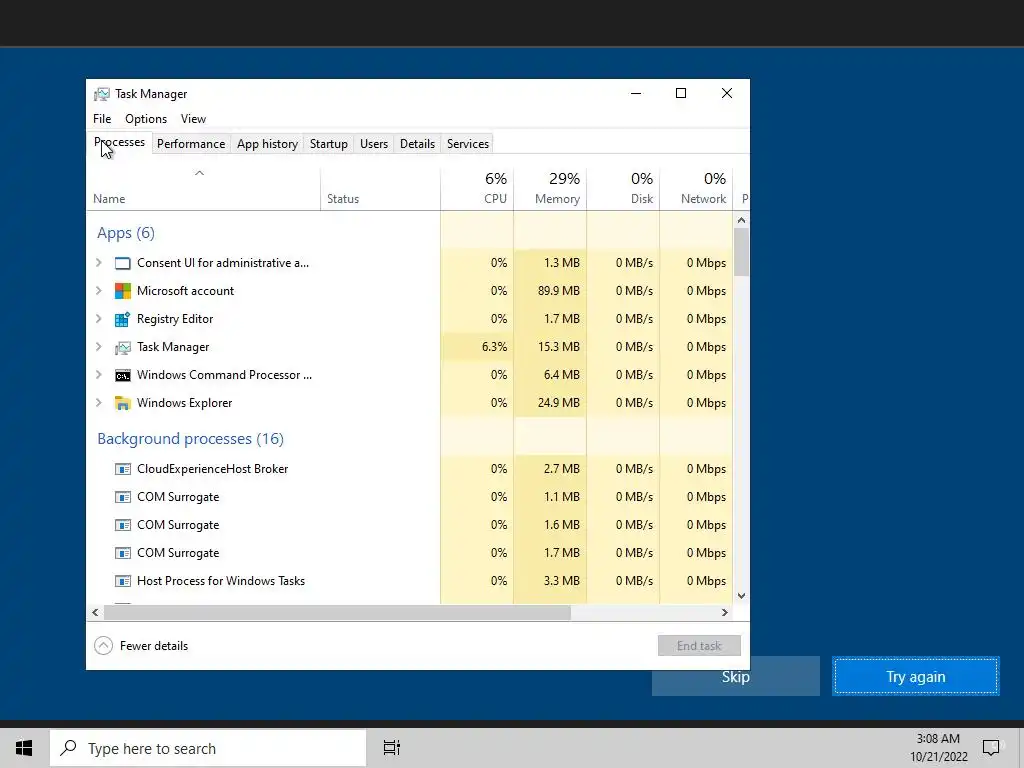1024x768 pixels.
Task: Click the Microsoft account colored logo icon
Action: coord(123,291)
